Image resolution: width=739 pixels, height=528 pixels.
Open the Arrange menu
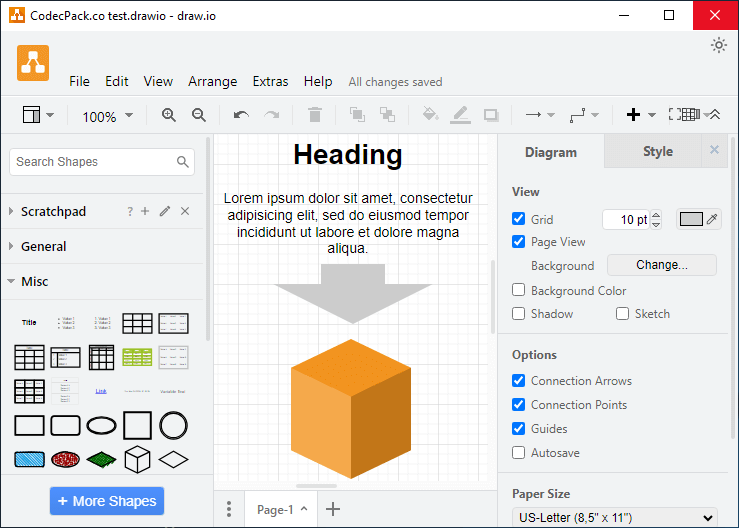(212, 81)
